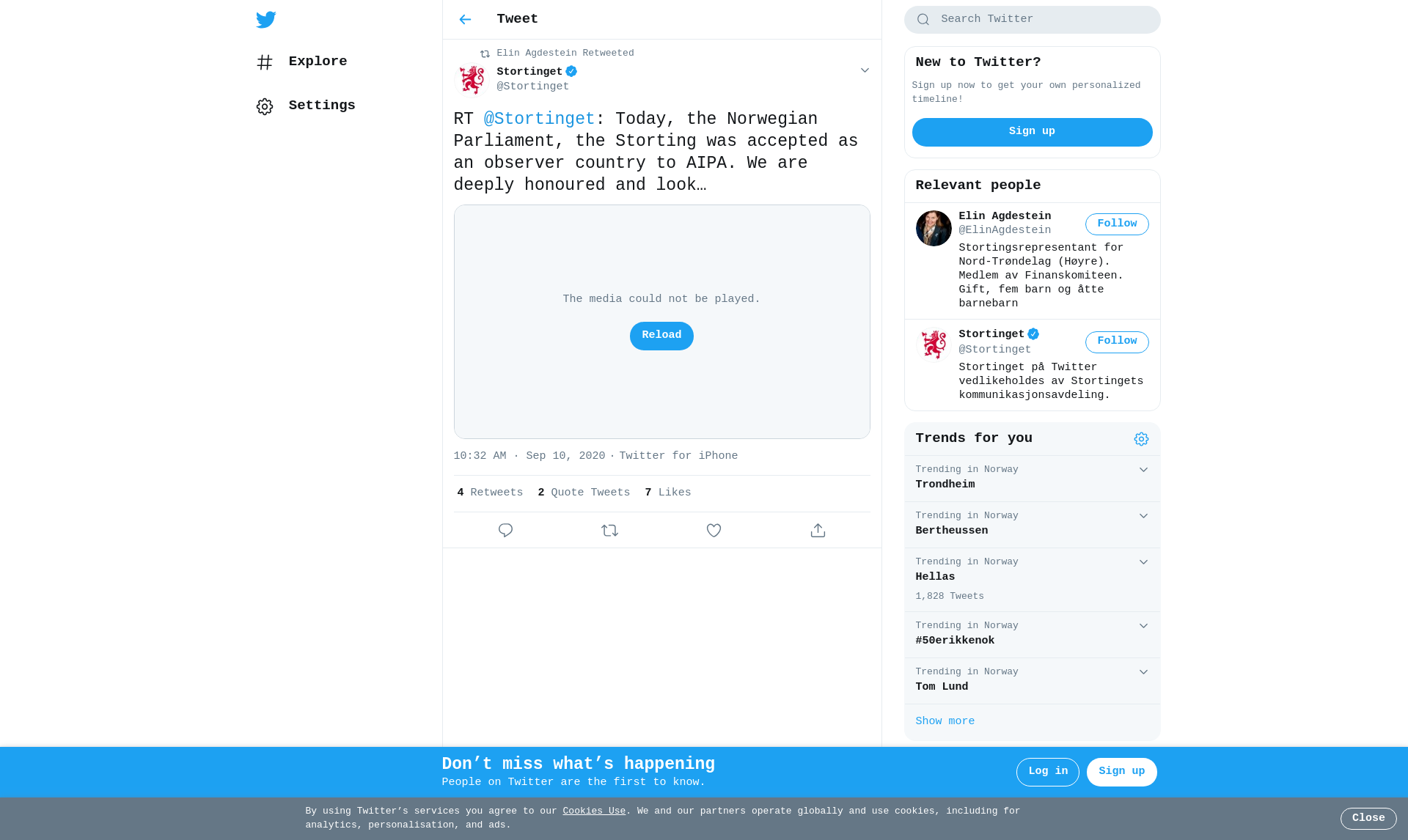The height and width of the screenshot is (840, 1408).
Task: Click the retweet icon below tweet
Action: tap(609, 530)
